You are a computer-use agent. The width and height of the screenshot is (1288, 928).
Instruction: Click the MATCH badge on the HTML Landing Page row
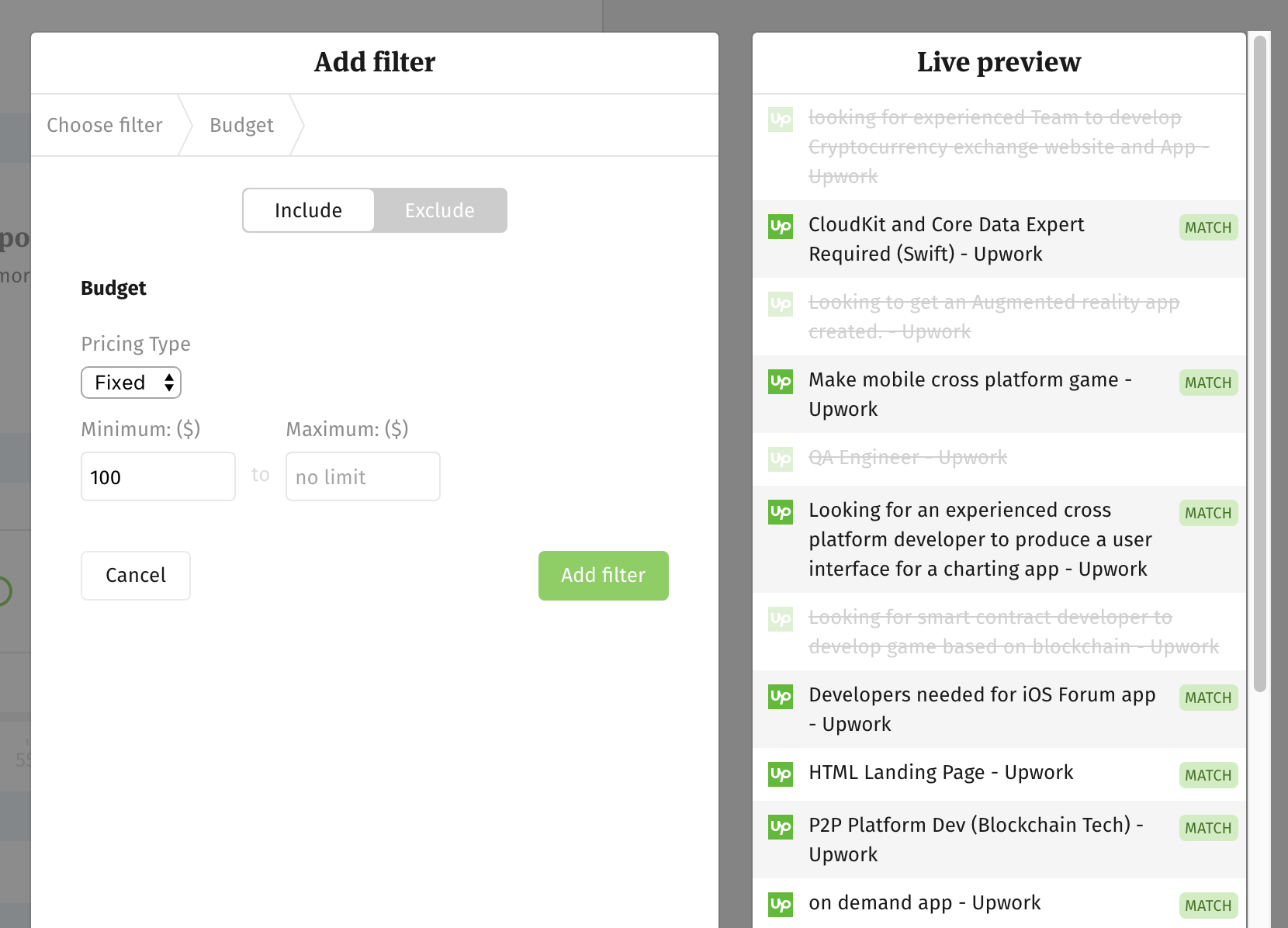(1207, 774)
